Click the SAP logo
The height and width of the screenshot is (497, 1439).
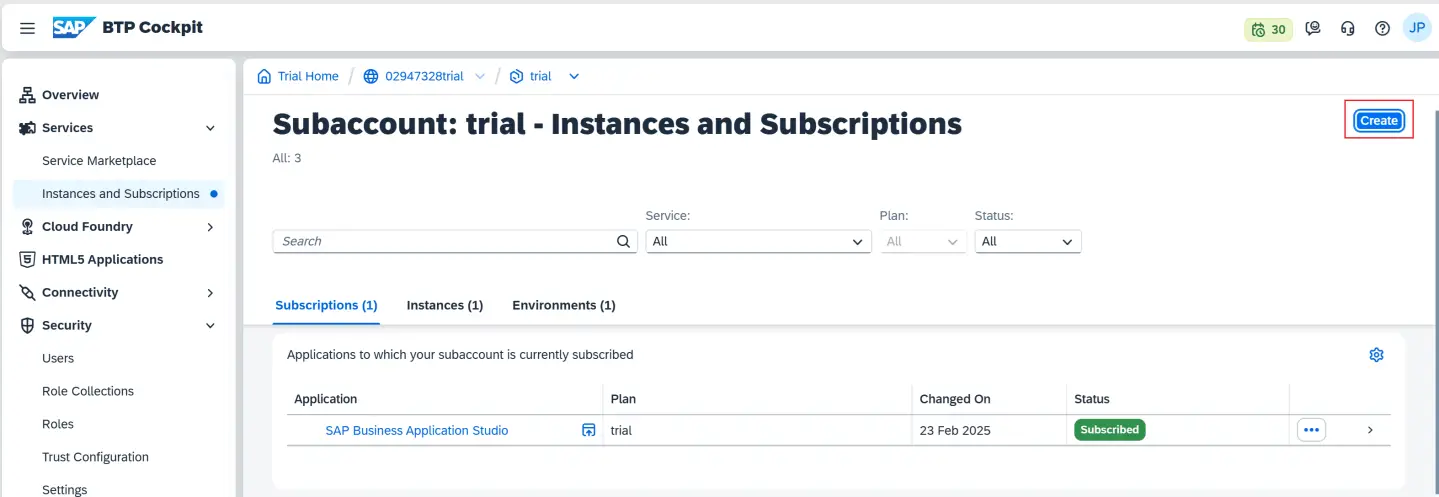74,27
